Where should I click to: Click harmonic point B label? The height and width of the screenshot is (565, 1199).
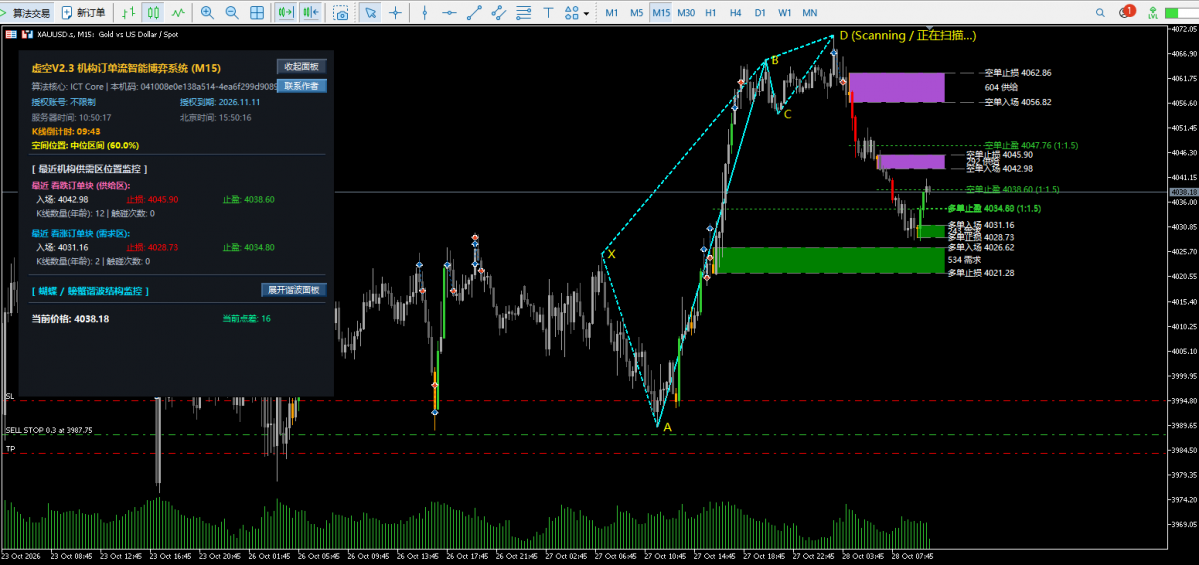[x=775, y=60]
